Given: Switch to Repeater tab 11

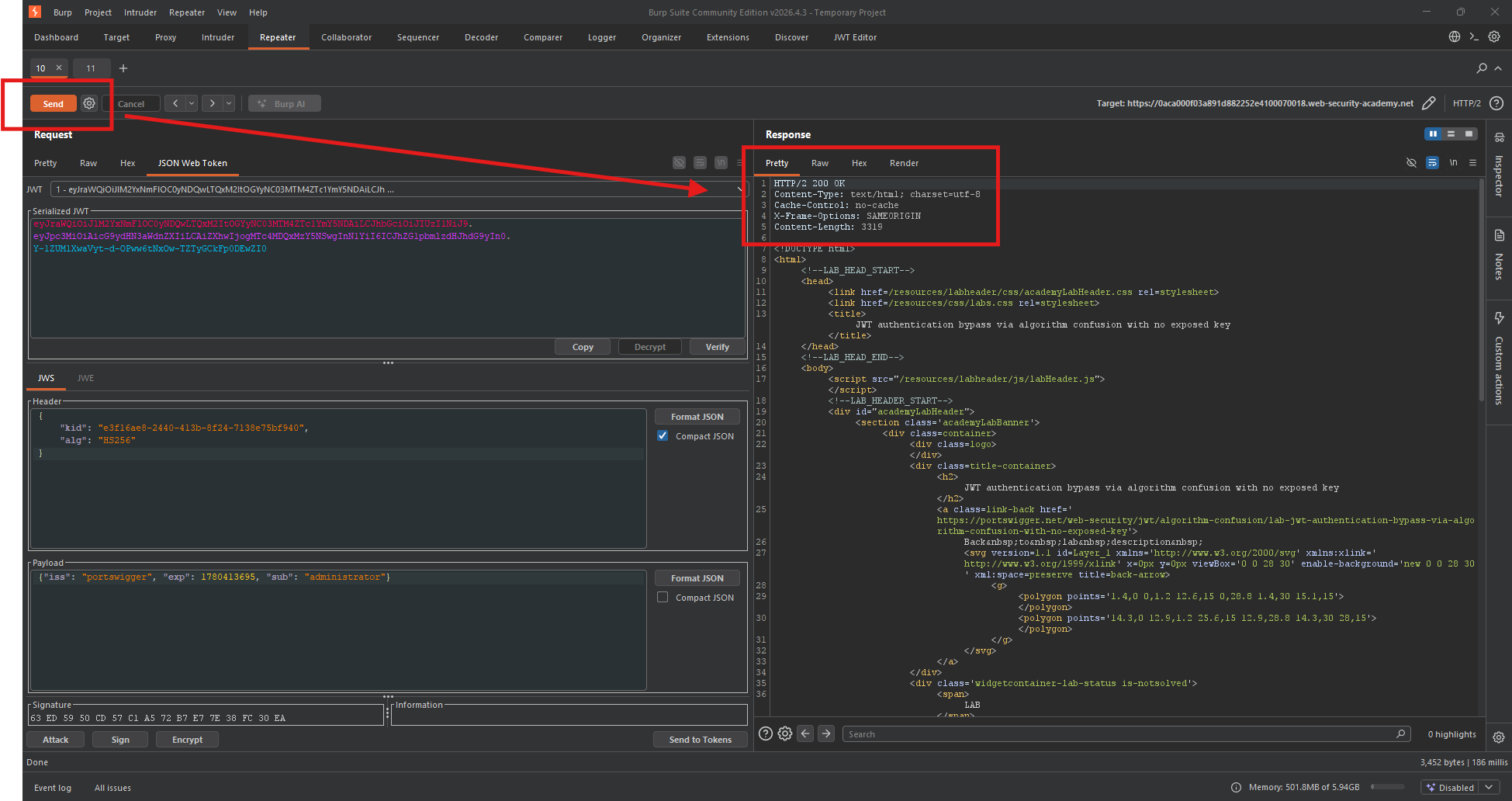Looking at the screenshot, I should pos(91,68).
